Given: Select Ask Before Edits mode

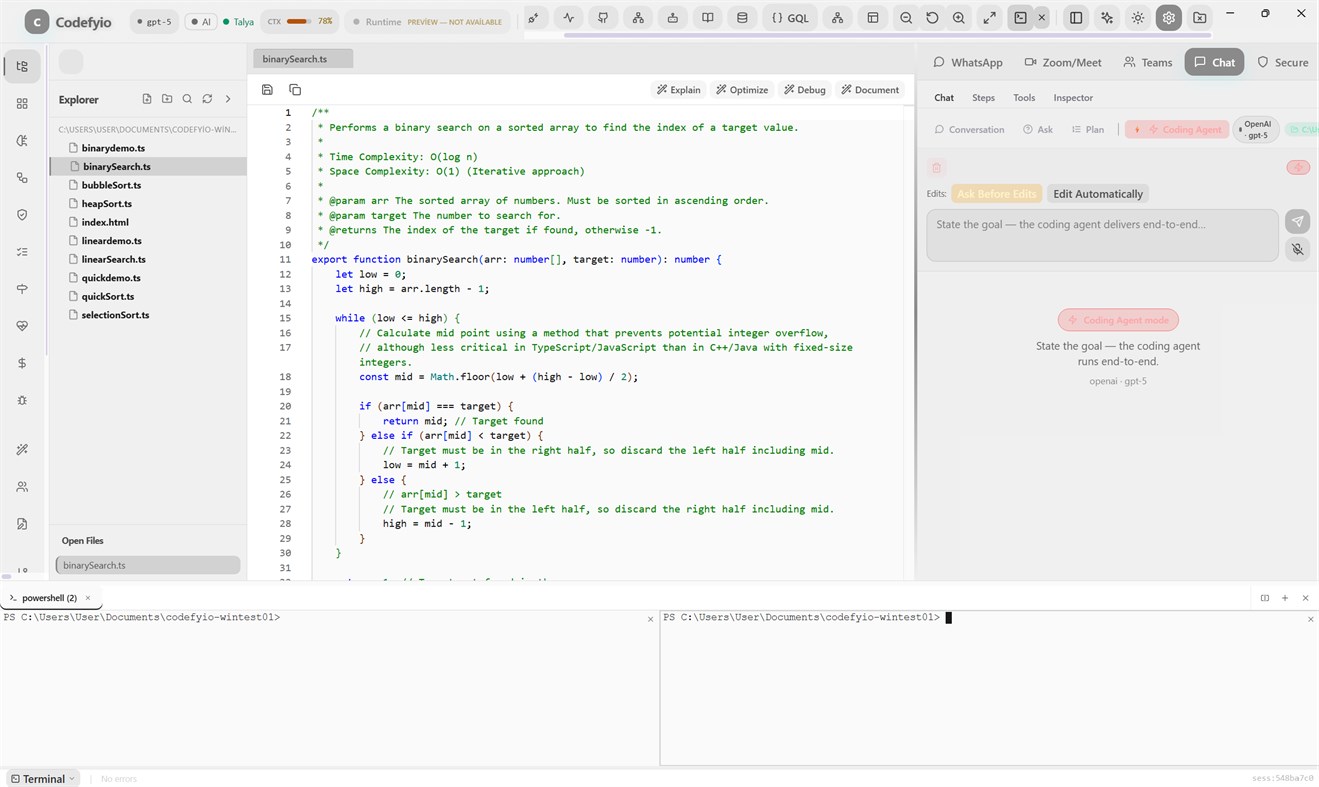Looking at the screenshot, I should click(996, 194).
